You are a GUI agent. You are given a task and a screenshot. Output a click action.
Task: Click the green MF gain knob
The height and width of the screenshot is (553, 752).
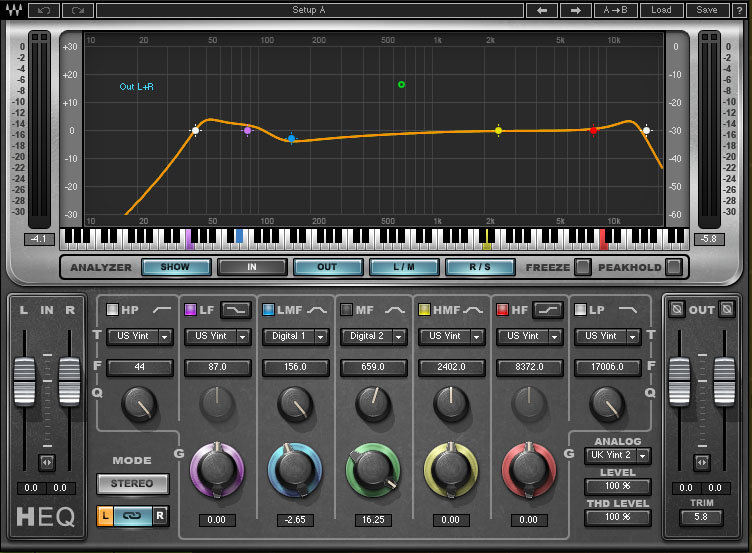point(373,470)
